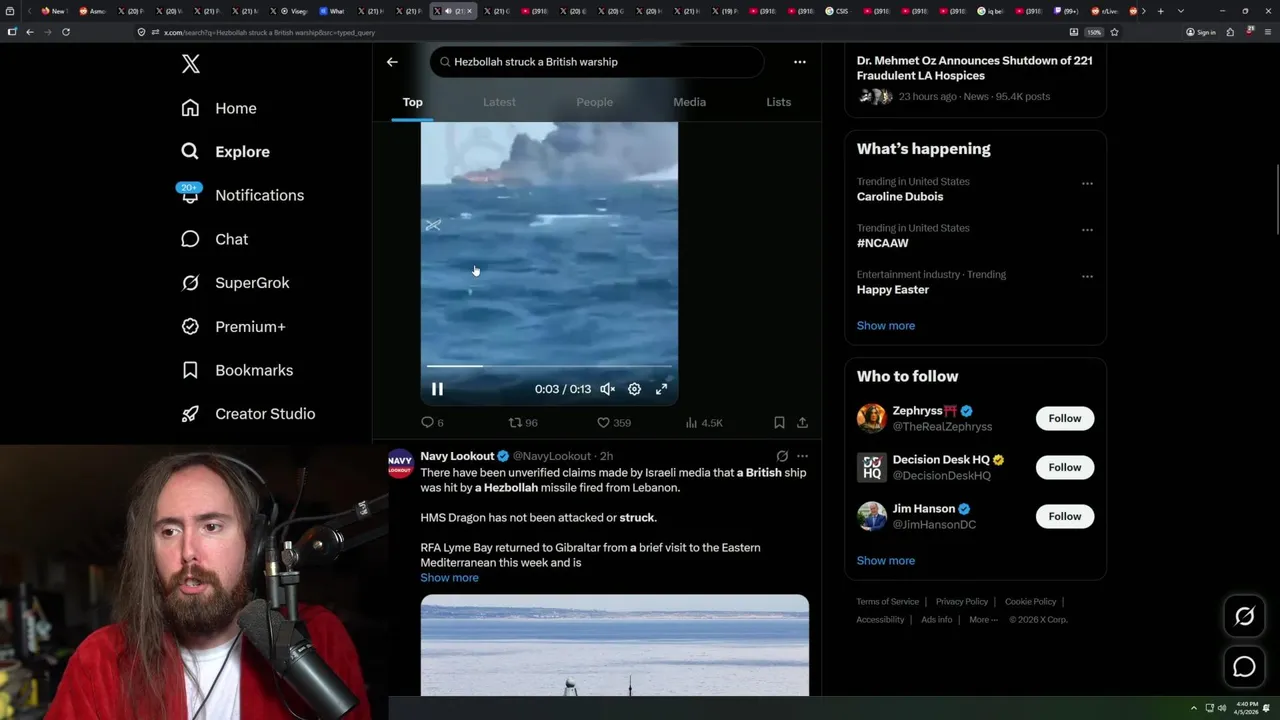Switch to the Lists tab
Screen dimensions: 1280x720
[x=778, y=102]
